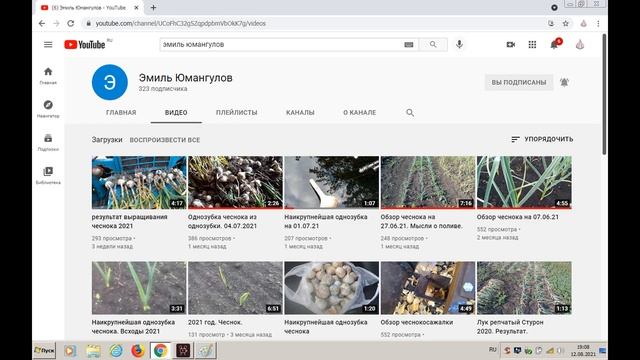Image resolution: width=640 pixels, height=360 pixels.
Task: Click title Лук репчатый Стурон 2020. Результат.
Action: click(510, 327)
